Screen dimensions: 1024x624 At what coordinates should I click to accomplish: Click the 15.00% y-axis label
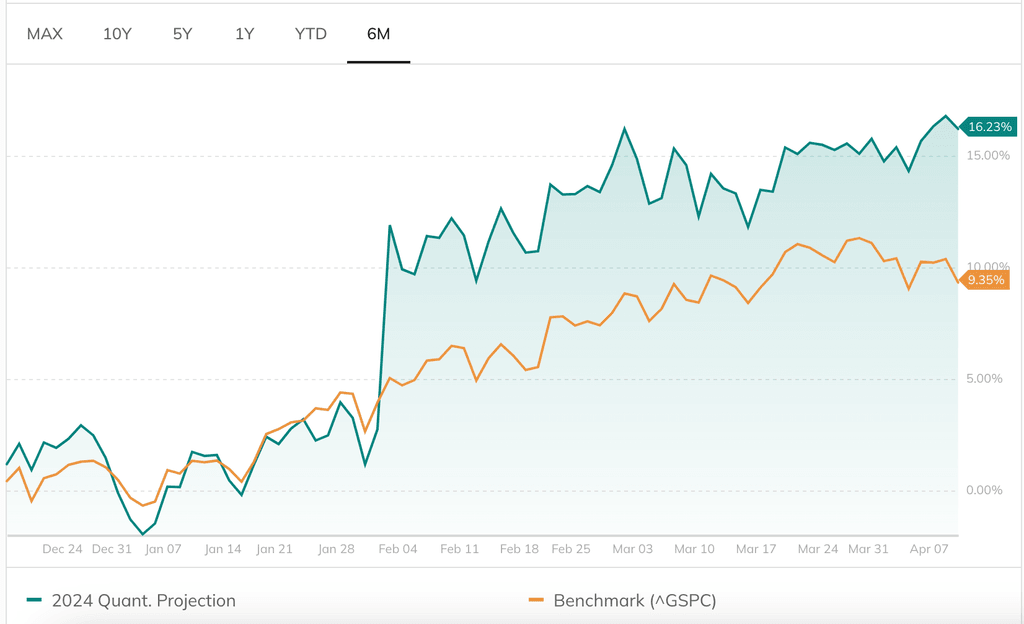click(987, 156)
